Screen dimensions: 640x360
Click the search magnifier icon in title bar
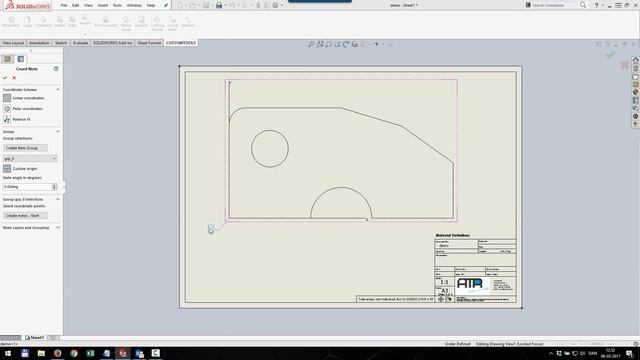click(582, 5)
